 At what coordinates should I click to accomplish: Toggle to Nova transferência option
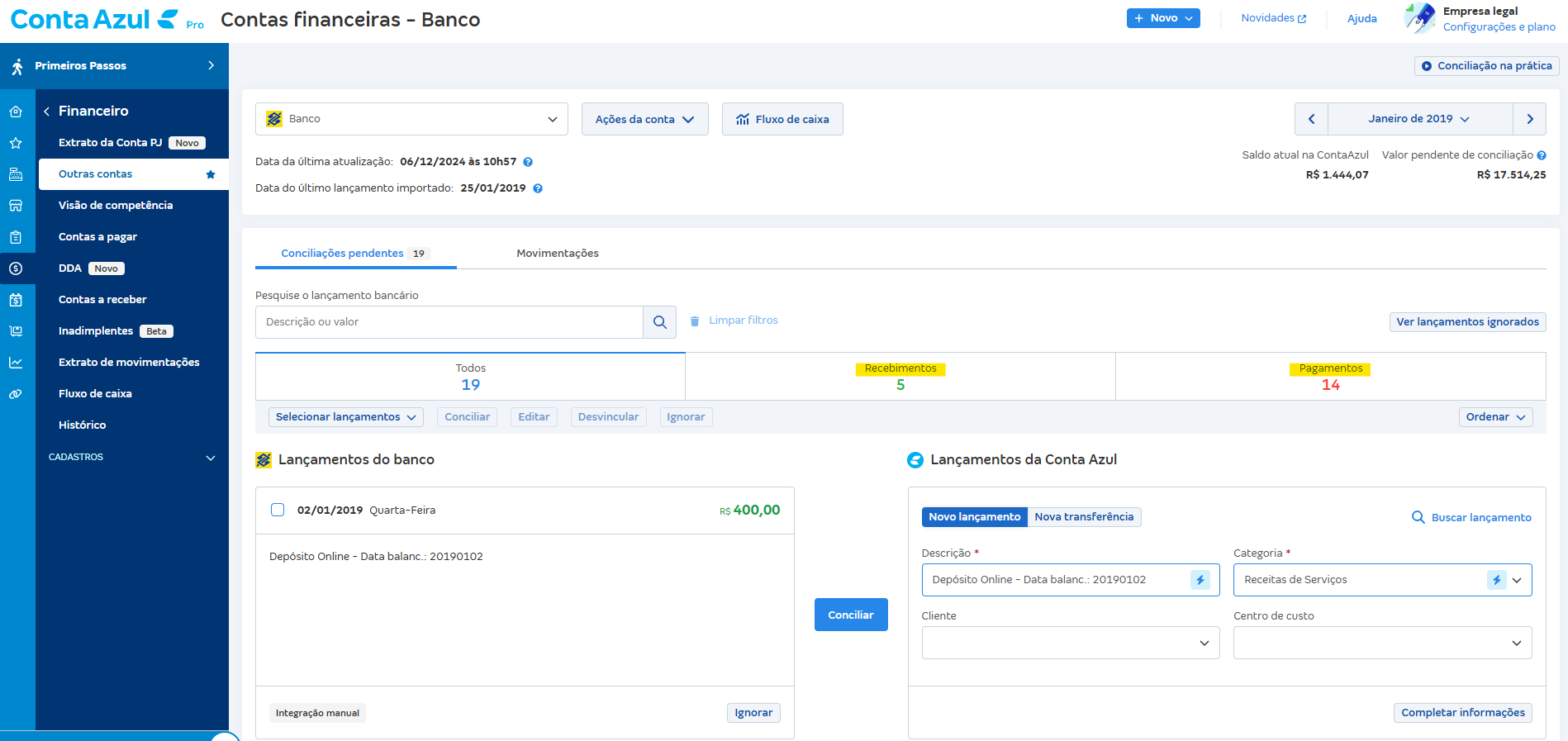pyautogui.click(x=1084, y=517)
